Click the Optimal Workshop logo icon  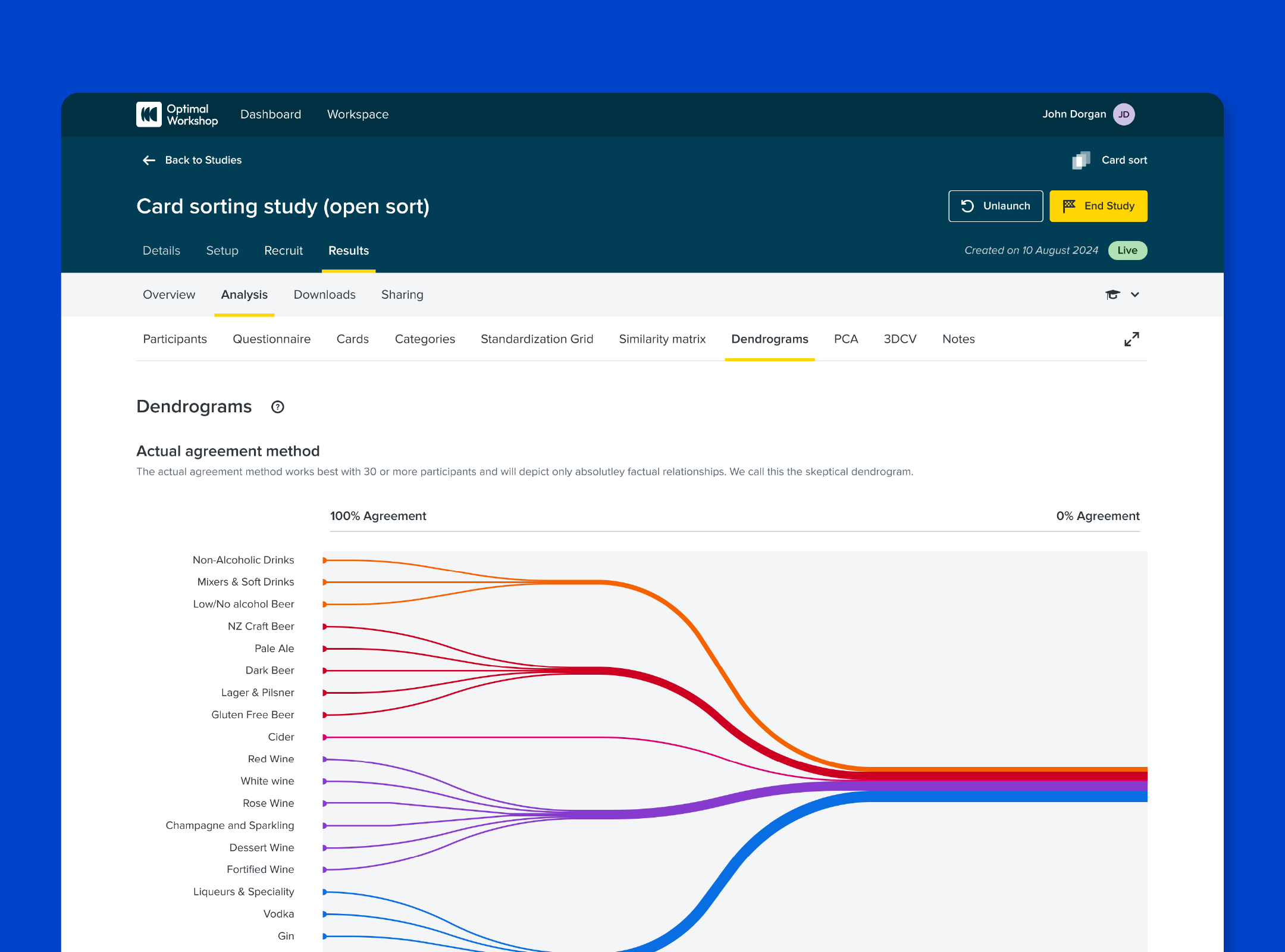[149, 114]
